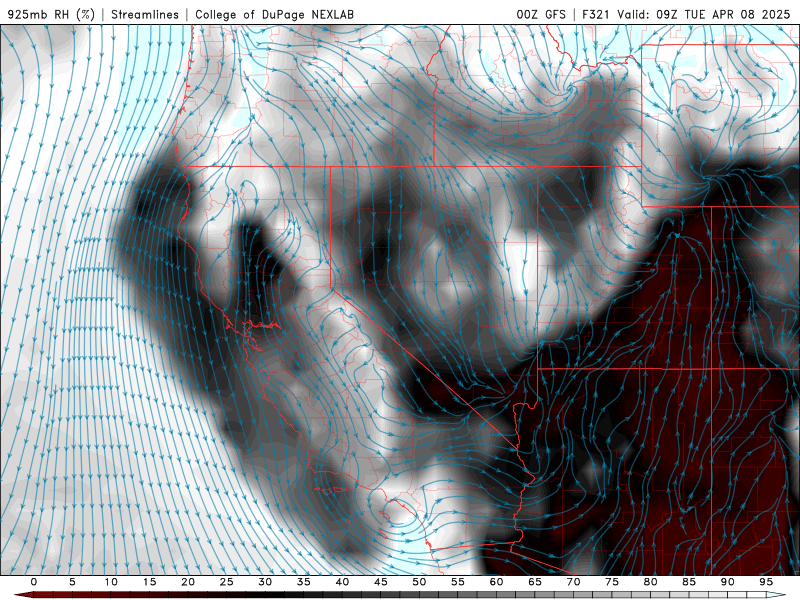Click the colorbar label '90'

pyautogui.click(x=728, y=582)
